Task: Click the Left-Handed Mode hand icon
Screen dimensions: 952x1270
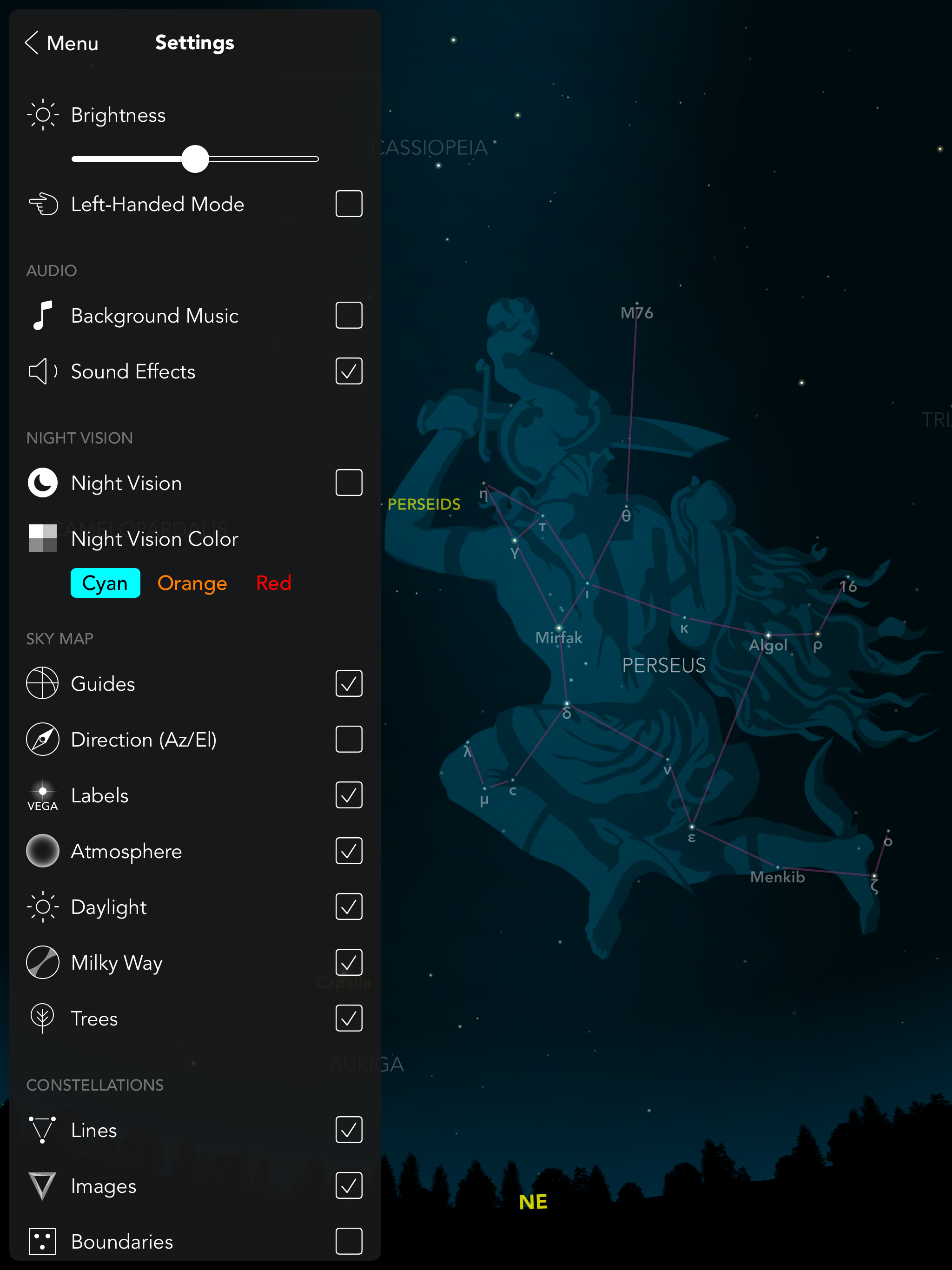Action: pyautogui.click(x=43, y=204)
